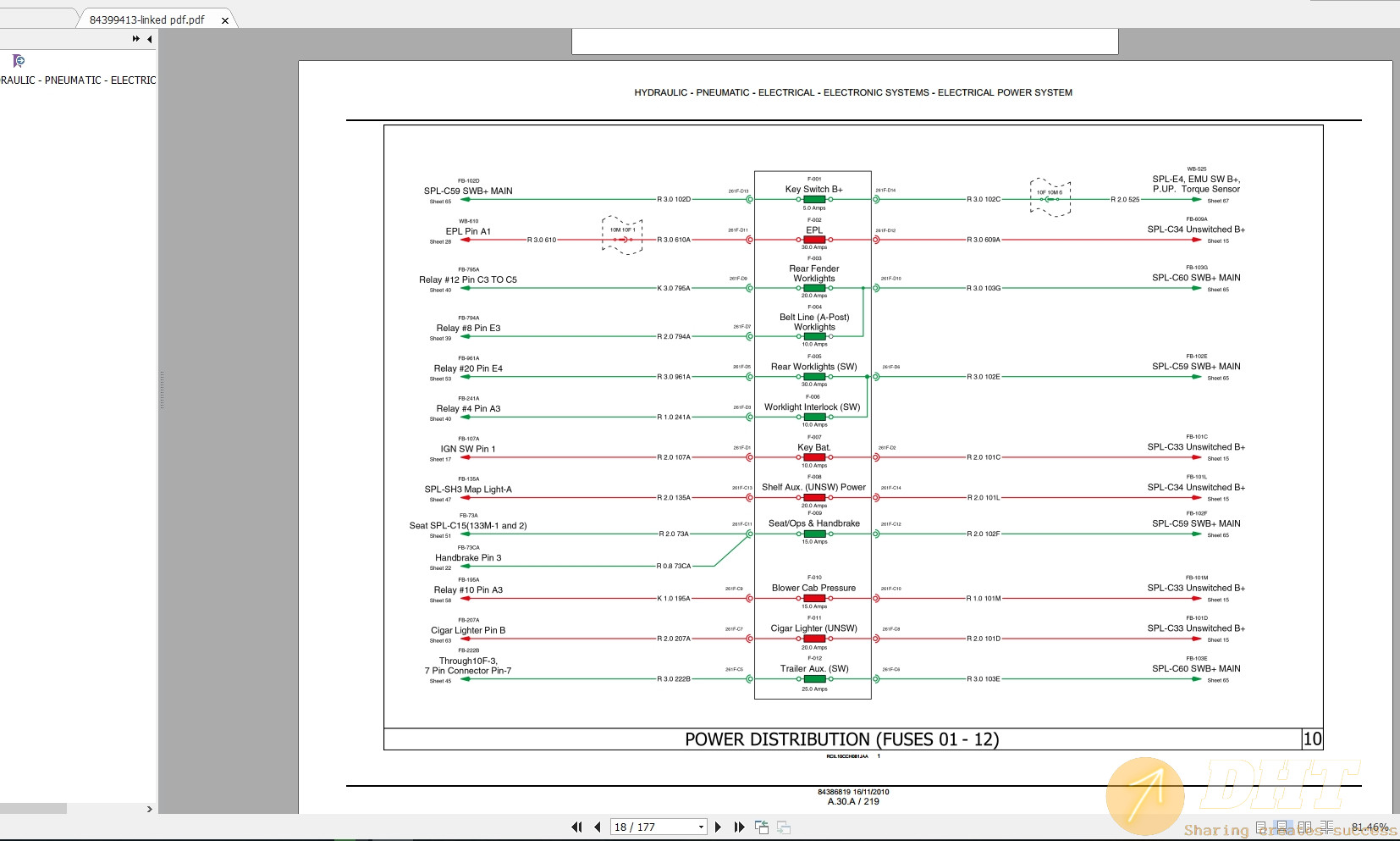Enable continuous page scrolling mode

pos(1281,827)
